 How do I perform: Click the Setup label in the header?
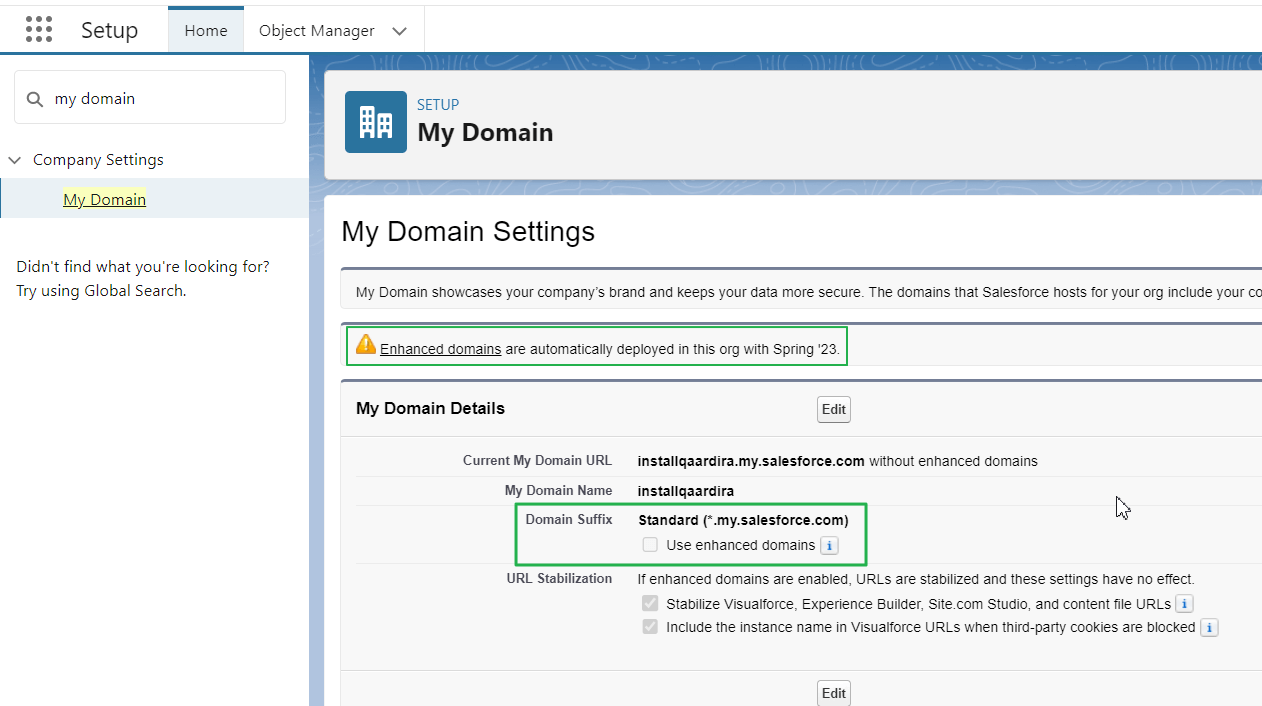coord(109,30)
